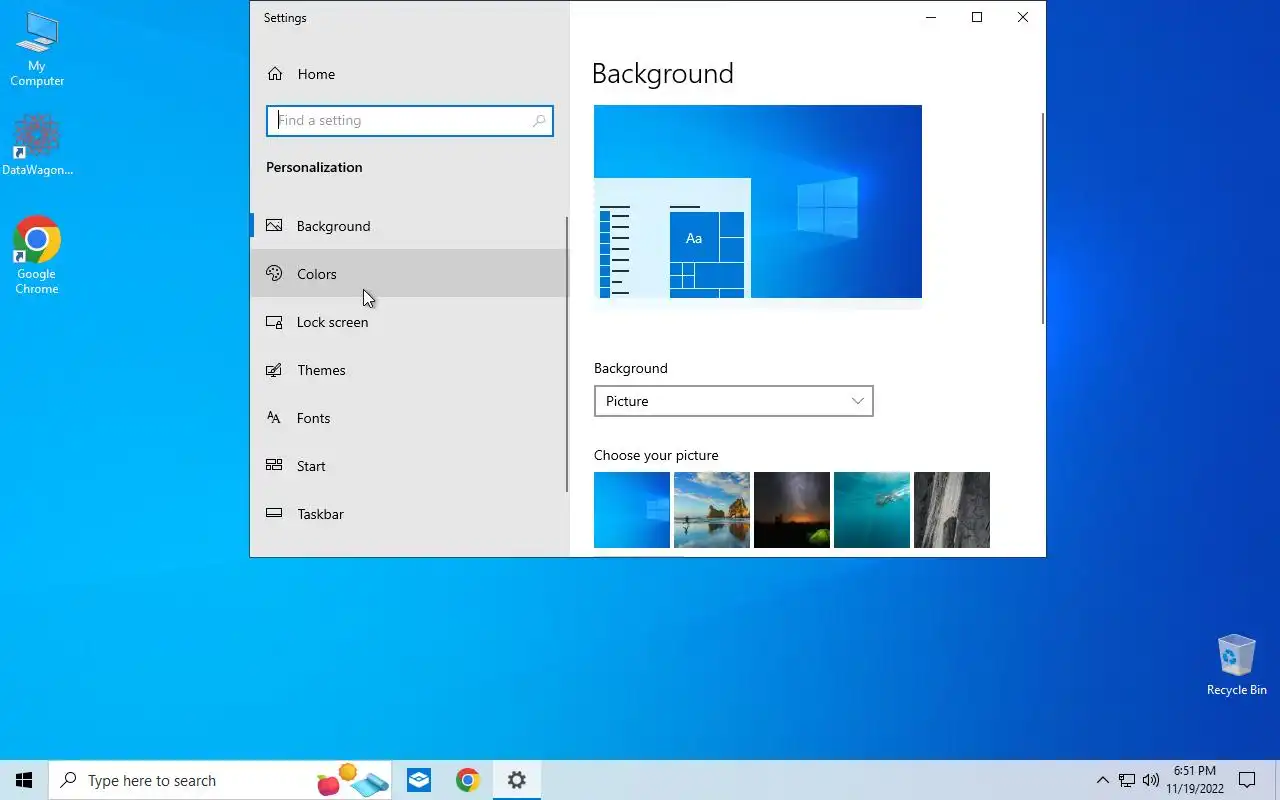Open the Windows Start menu button
This screenshot has height=800, width=1280.
click(x=24, y=780)
